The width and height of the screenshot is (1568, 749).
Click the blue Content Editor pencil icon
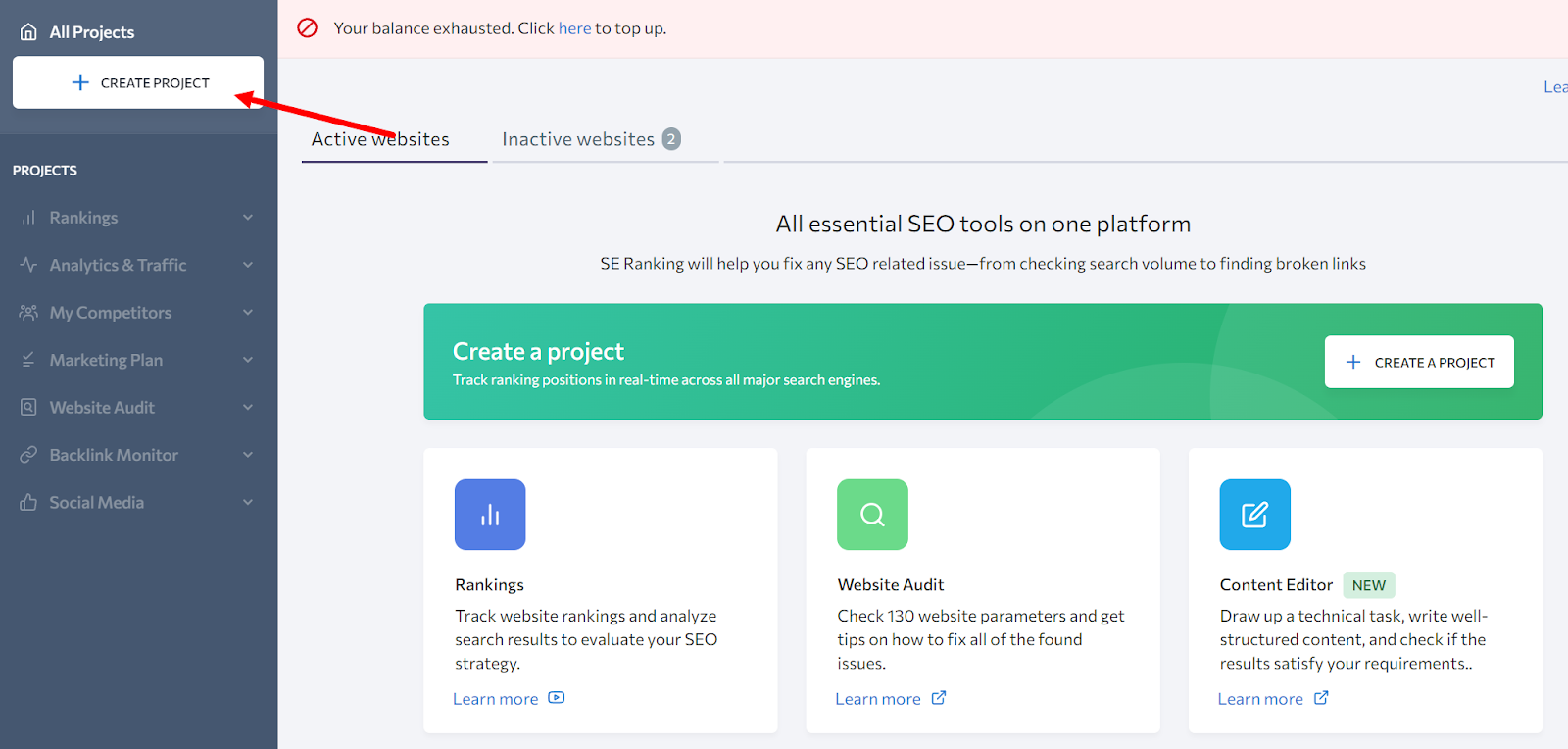(x=1254, y=515)
